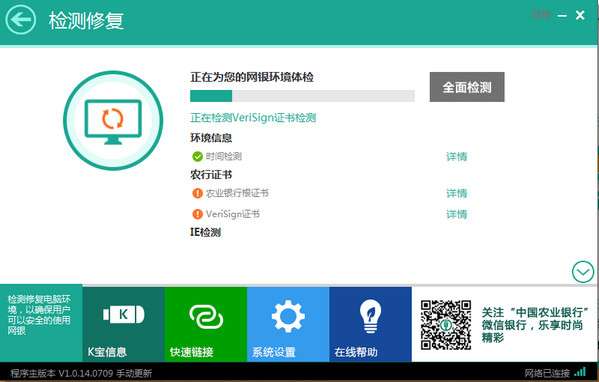The image size is (599, 382).
Task: Open 在线帮助 lightbulb tile
Action: 370,324
